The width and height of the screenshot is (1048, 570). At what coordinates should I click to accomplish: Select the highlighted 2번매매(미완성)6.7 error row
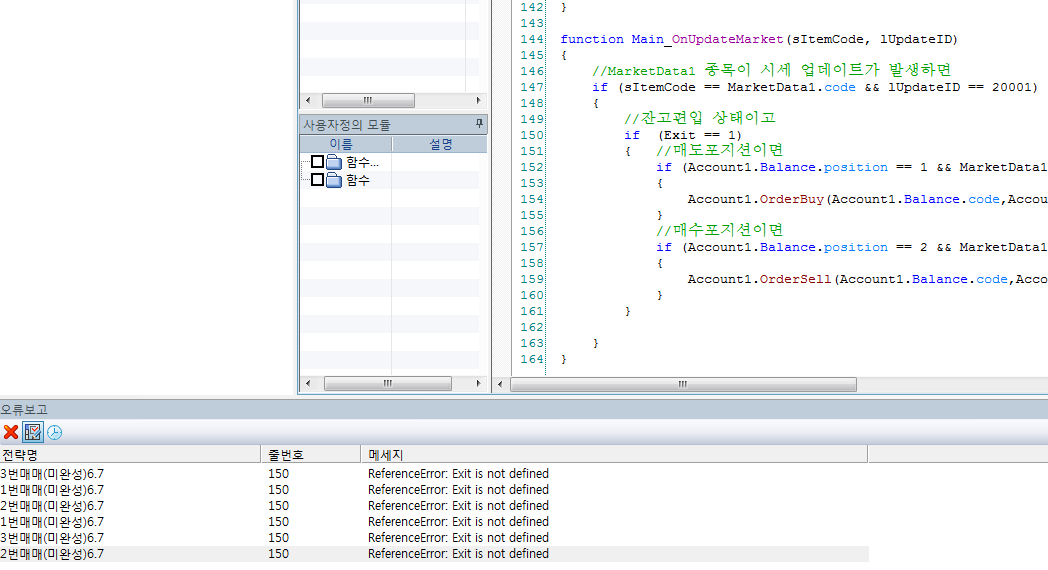[434, 554]
